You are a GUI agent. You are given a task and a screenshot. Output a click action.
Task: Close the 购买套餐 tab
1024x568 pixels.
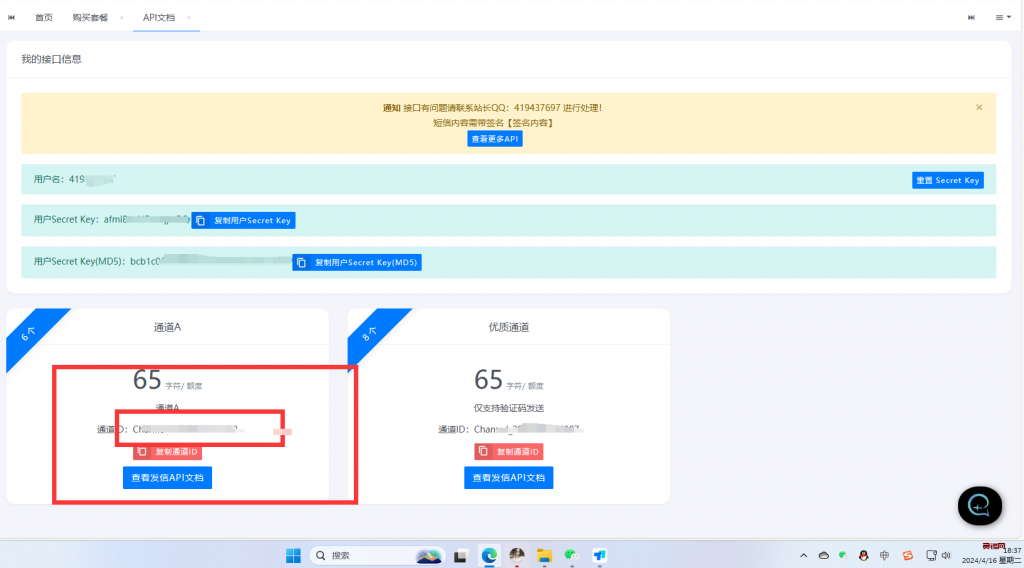(122, 18)
